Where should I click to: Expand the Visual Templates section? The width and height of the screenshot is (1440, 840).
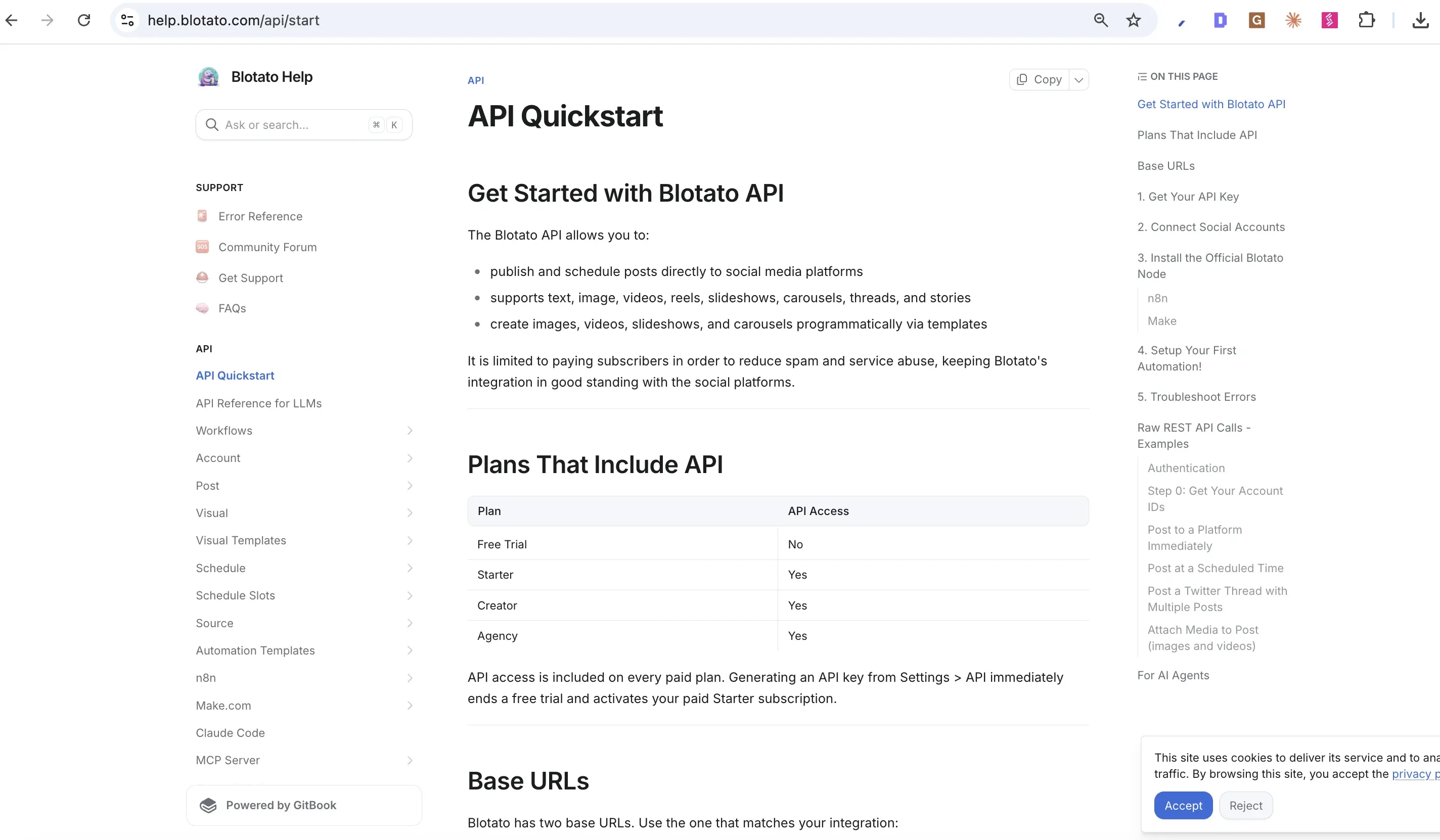(x=410, y=540)
